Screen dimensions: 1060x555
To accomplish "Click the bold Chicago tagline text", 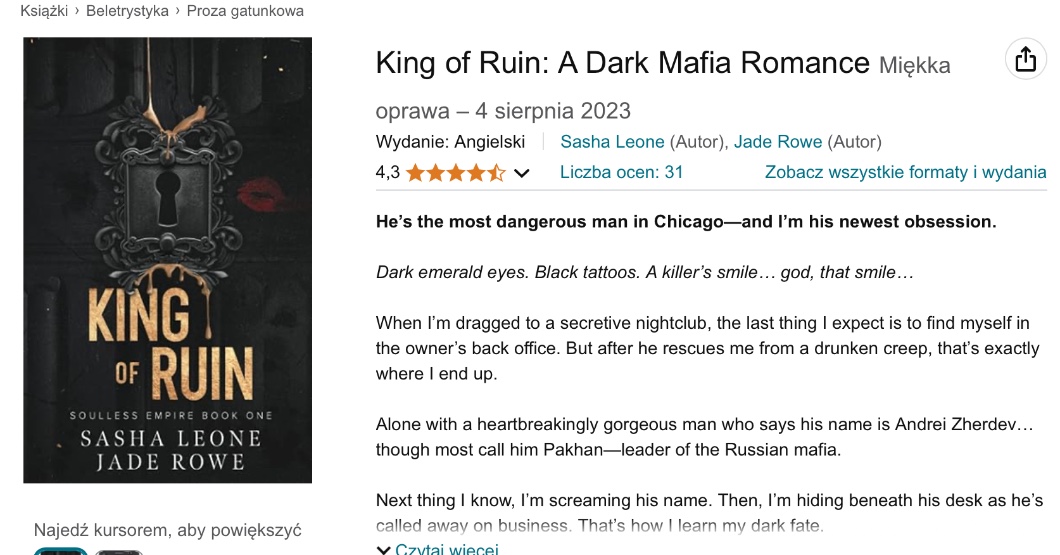I will [686, 222].
